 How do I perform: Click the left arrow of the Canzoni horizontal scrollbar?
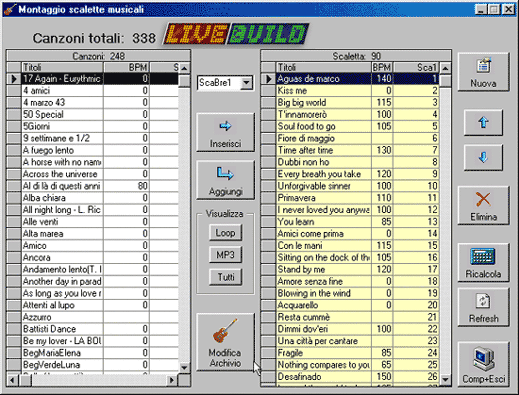tap(13, 380)
